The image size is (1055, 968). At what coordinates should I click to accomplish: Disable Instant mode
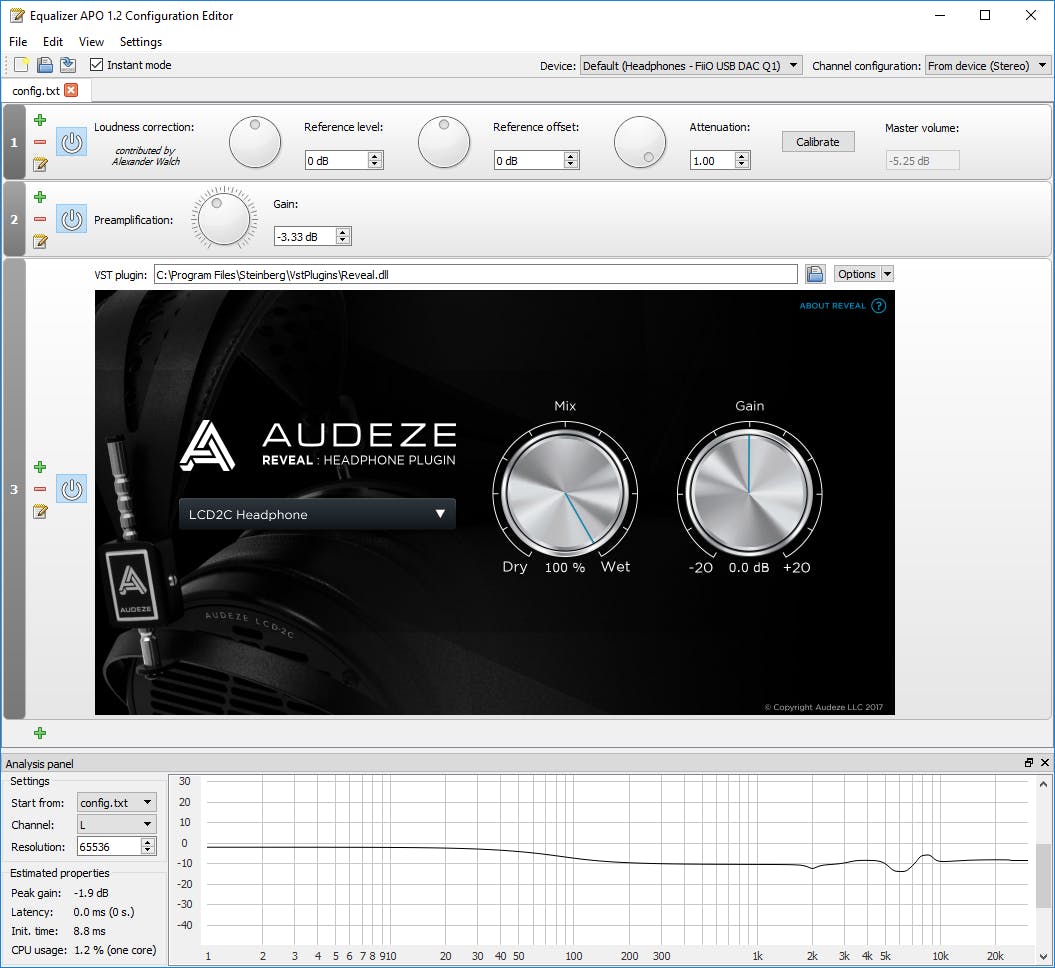pos(95,64)
